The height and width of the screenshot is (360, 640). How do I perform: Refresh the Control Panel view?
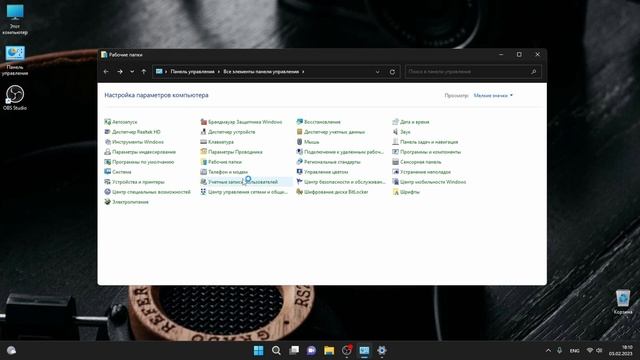pyautogui.click(x=392, y=72)
